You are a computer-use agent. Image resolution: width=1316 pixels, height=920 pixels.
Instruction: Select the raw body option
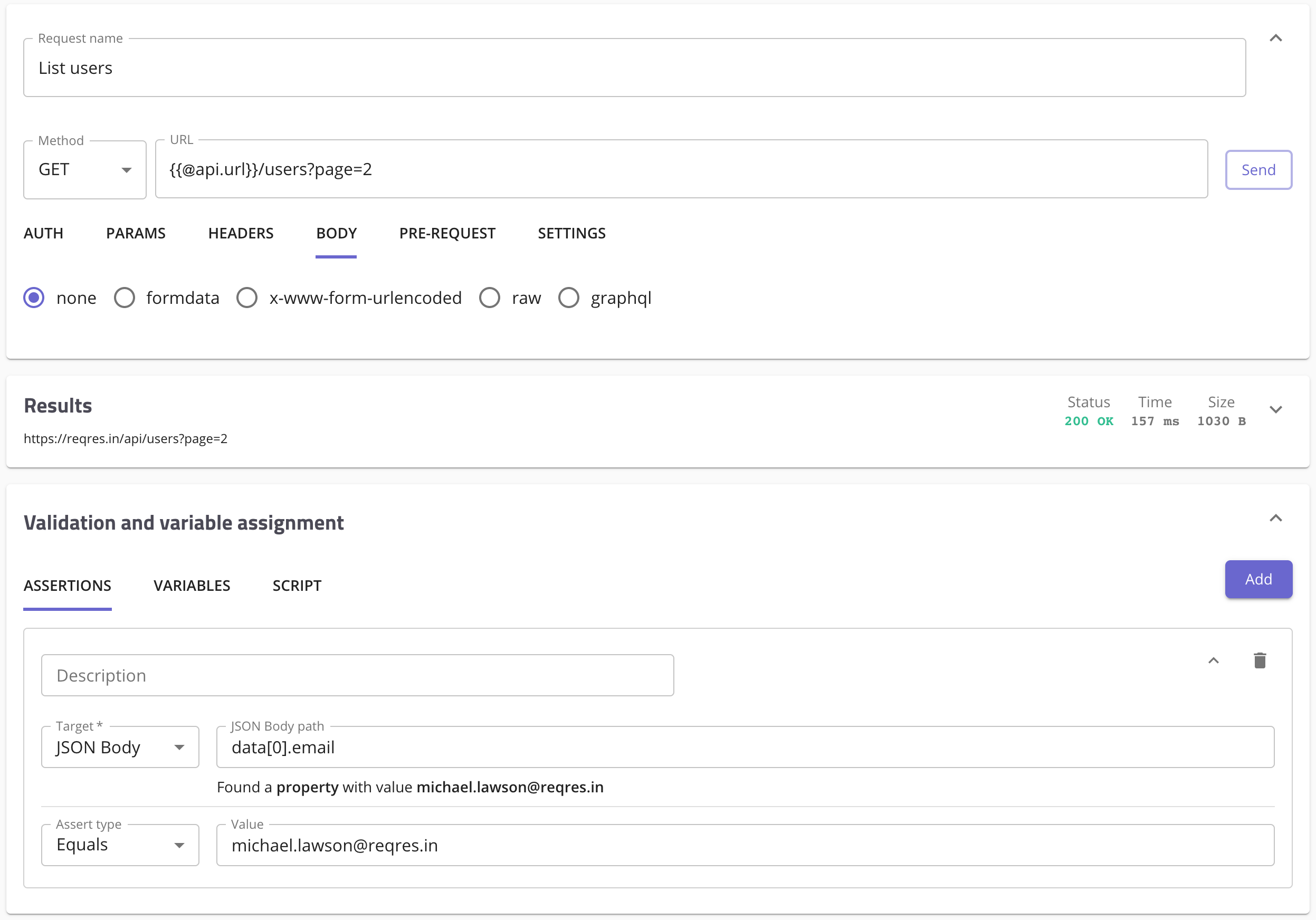490,298
